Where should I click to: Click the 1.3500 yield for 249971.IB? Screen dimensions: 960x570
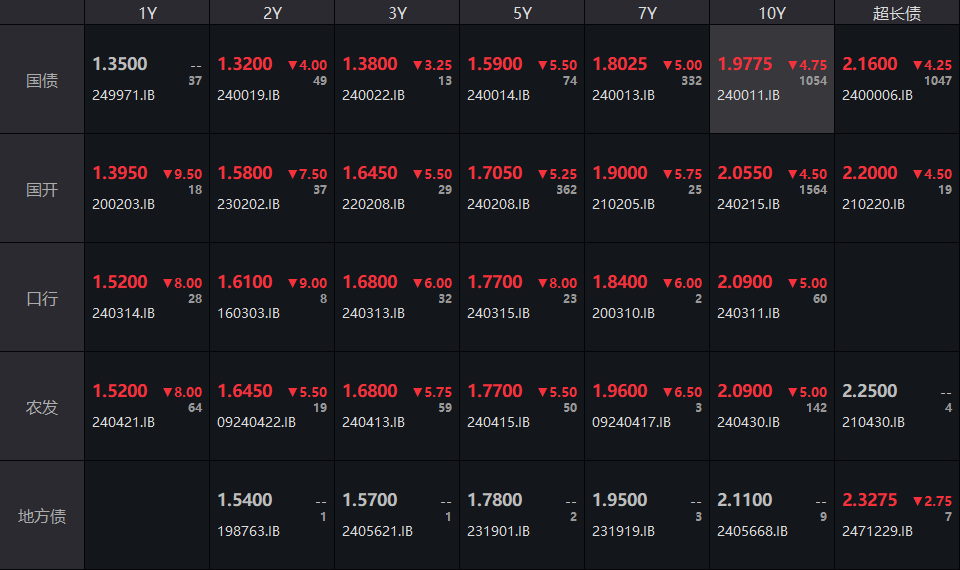click(120, 64)
